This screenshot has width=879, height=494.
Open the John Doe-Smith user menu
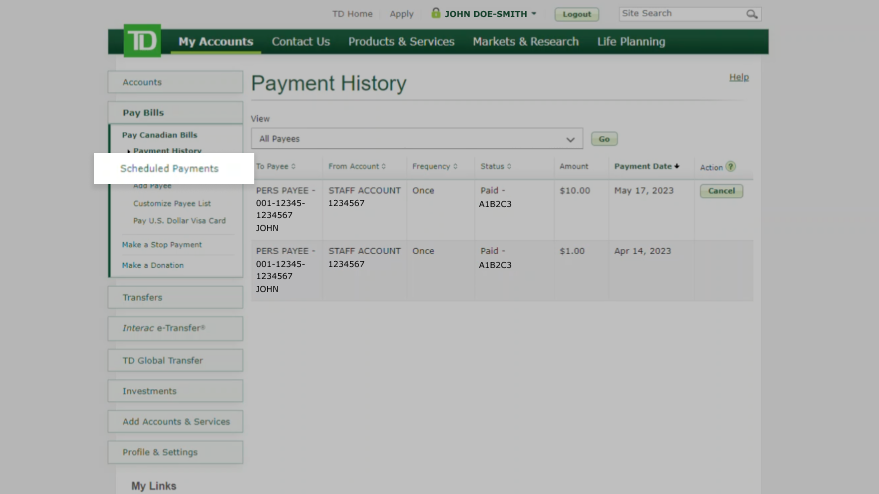click(490, 13)
